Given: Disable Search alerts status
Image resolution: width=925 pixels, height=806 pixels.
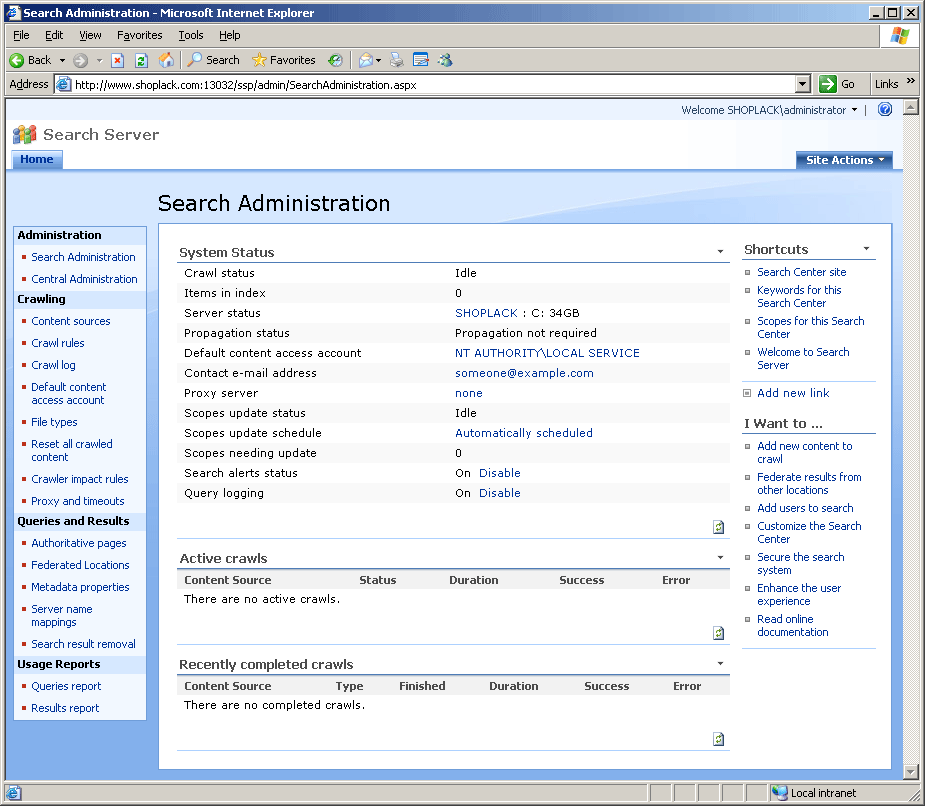Looking at the screenshot, I should 500,473.
